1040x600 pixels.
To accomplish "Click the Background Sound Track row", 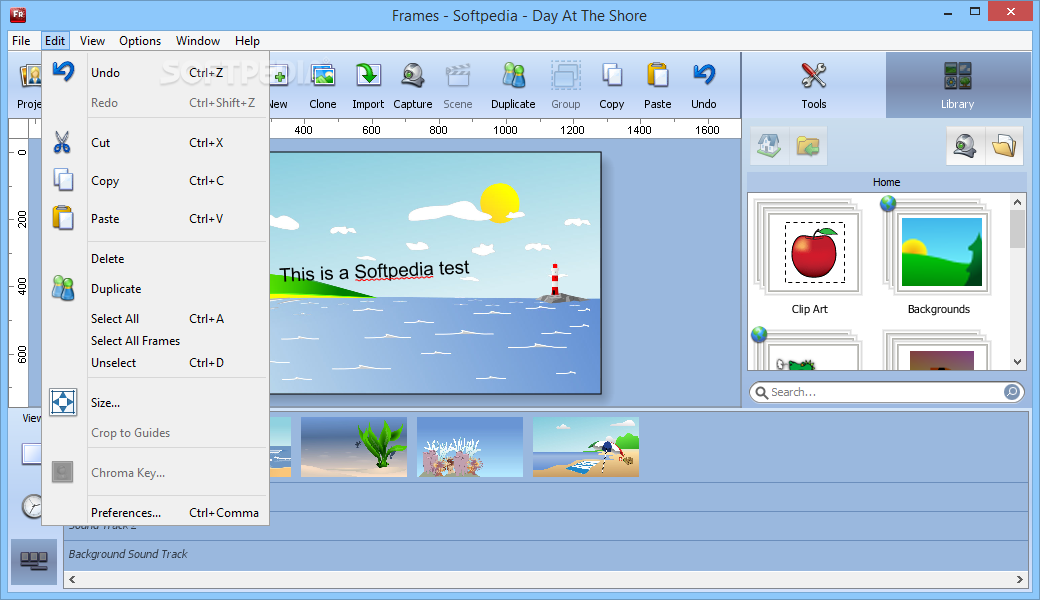I will point(545,554).
